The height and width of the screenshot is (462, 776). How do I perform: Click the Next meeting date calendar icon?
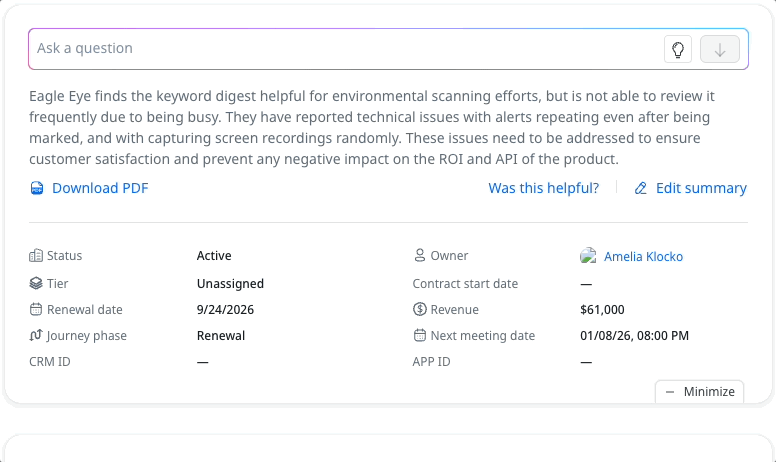pos(420,336)
